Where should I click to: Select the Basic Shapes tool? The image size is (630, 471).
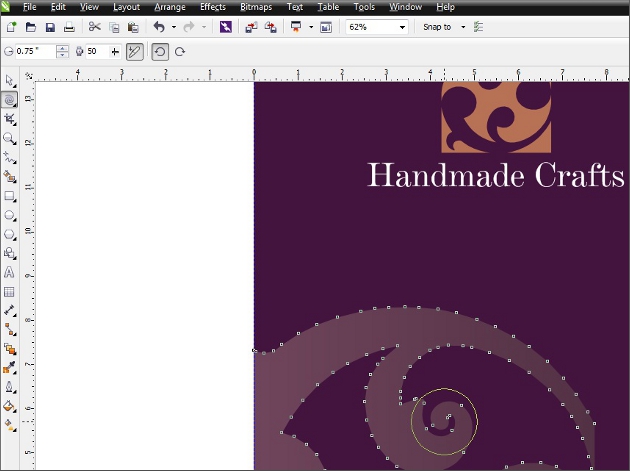tap(9, 253)
